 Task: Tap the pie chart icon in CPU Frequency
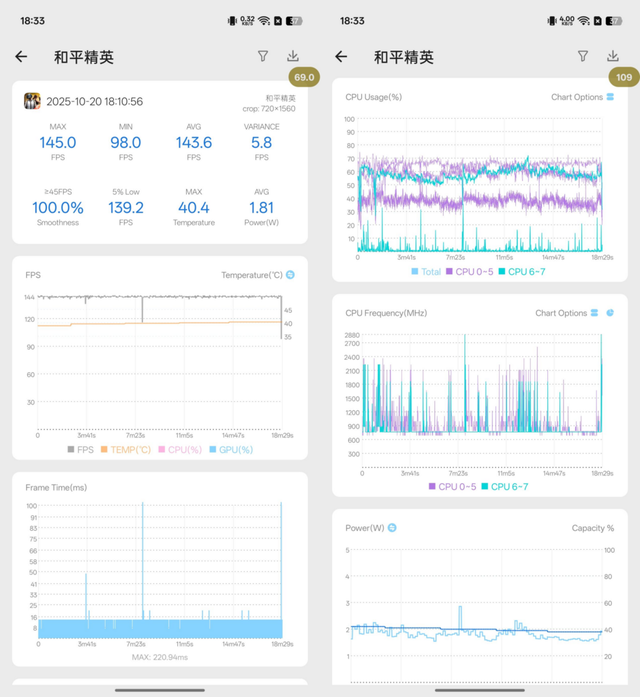point(610,313)
